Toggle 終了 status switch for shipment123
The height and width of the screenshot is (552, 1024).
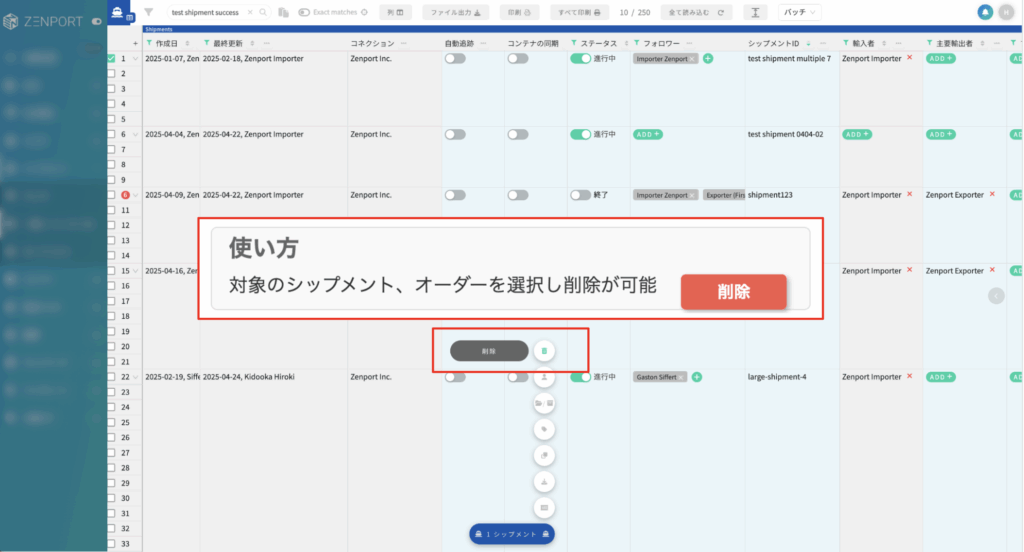pyautogui.click(x=581, y=195)
